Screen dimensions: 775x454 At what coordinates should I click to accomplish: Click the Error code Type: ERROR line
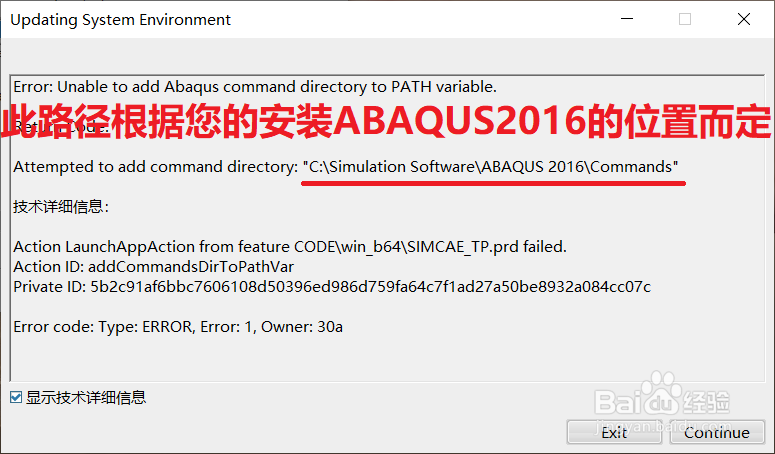pos(178,327)
